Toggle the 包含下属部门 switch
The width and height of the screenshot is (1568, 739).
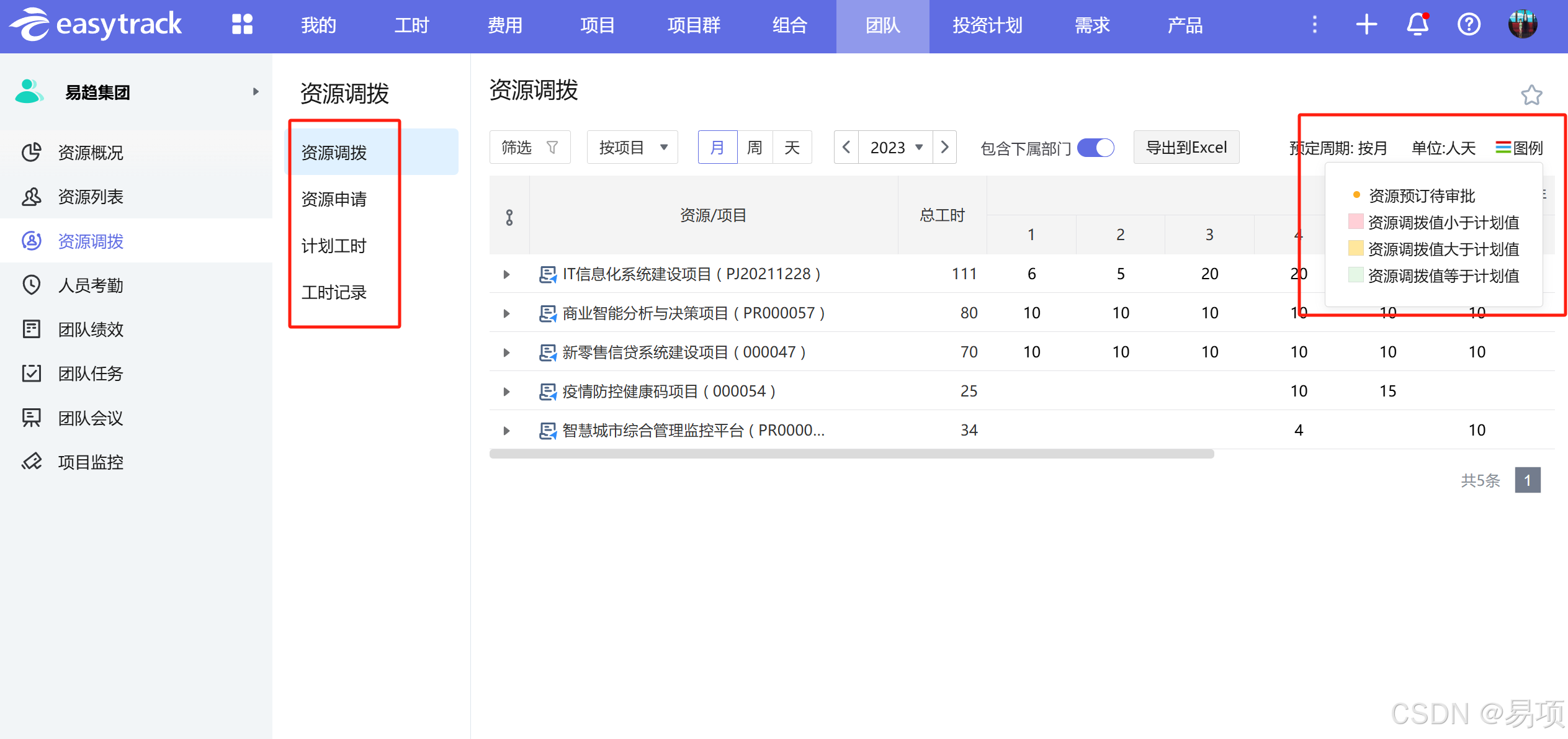coord(1096,148)
